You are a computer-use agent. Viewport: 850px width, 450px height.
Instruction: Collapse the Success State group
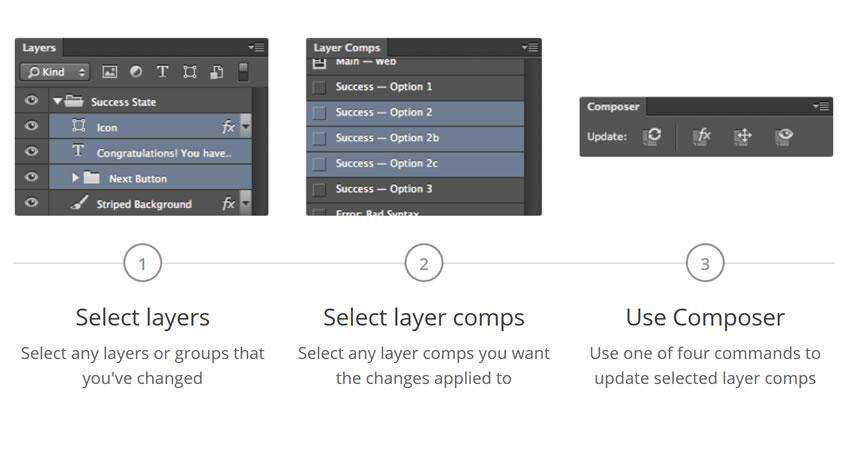(x=58, y=101)
